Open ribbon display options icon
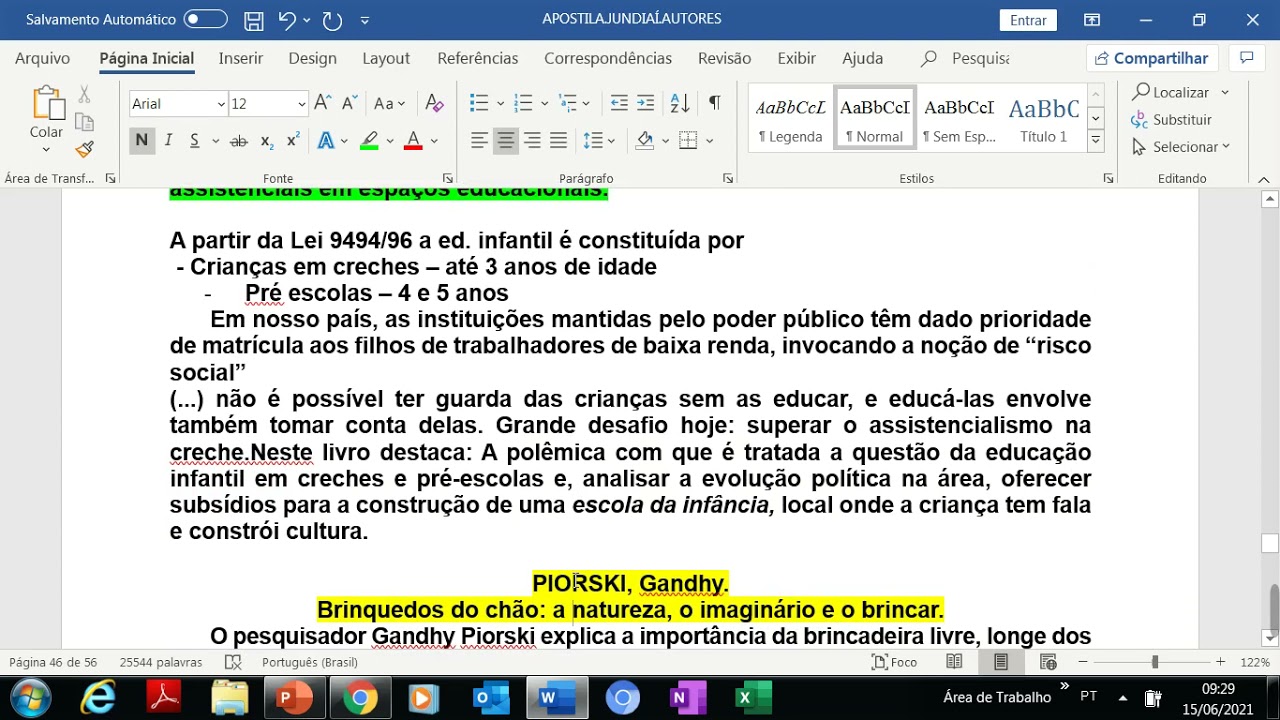The width and height of the screenshot is (1280, 720). [1092, 20]
